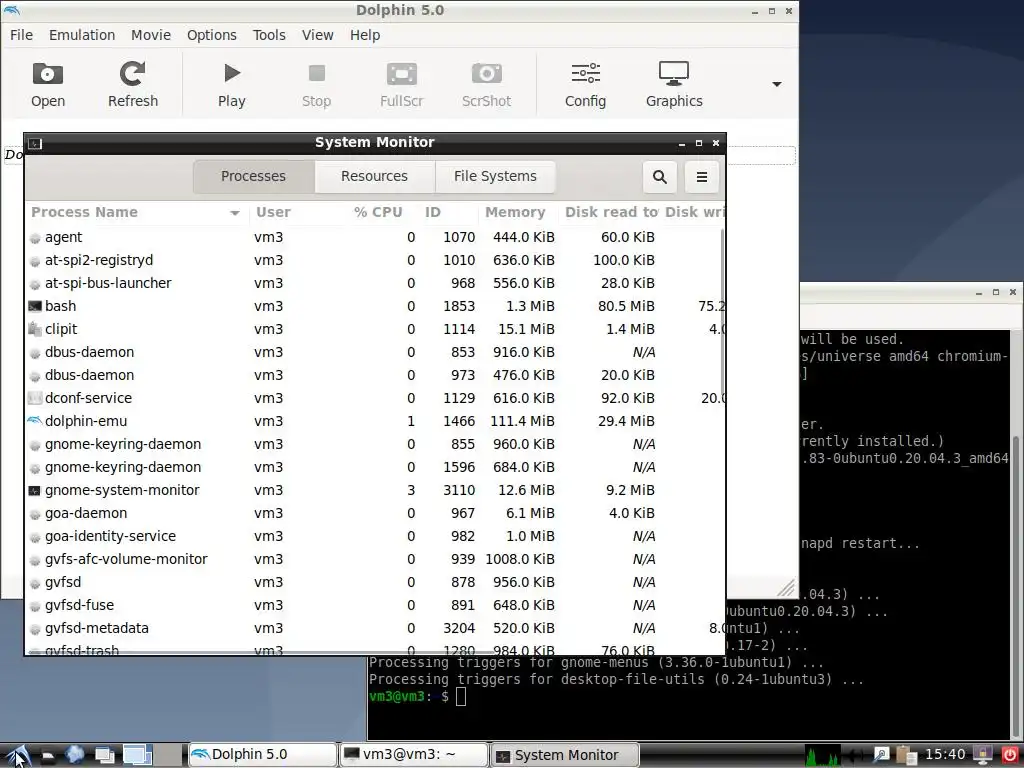This screenshot has width=1024, height=768.
Task: Open the Help menu in Dolphin
Action: coord(364,35)
